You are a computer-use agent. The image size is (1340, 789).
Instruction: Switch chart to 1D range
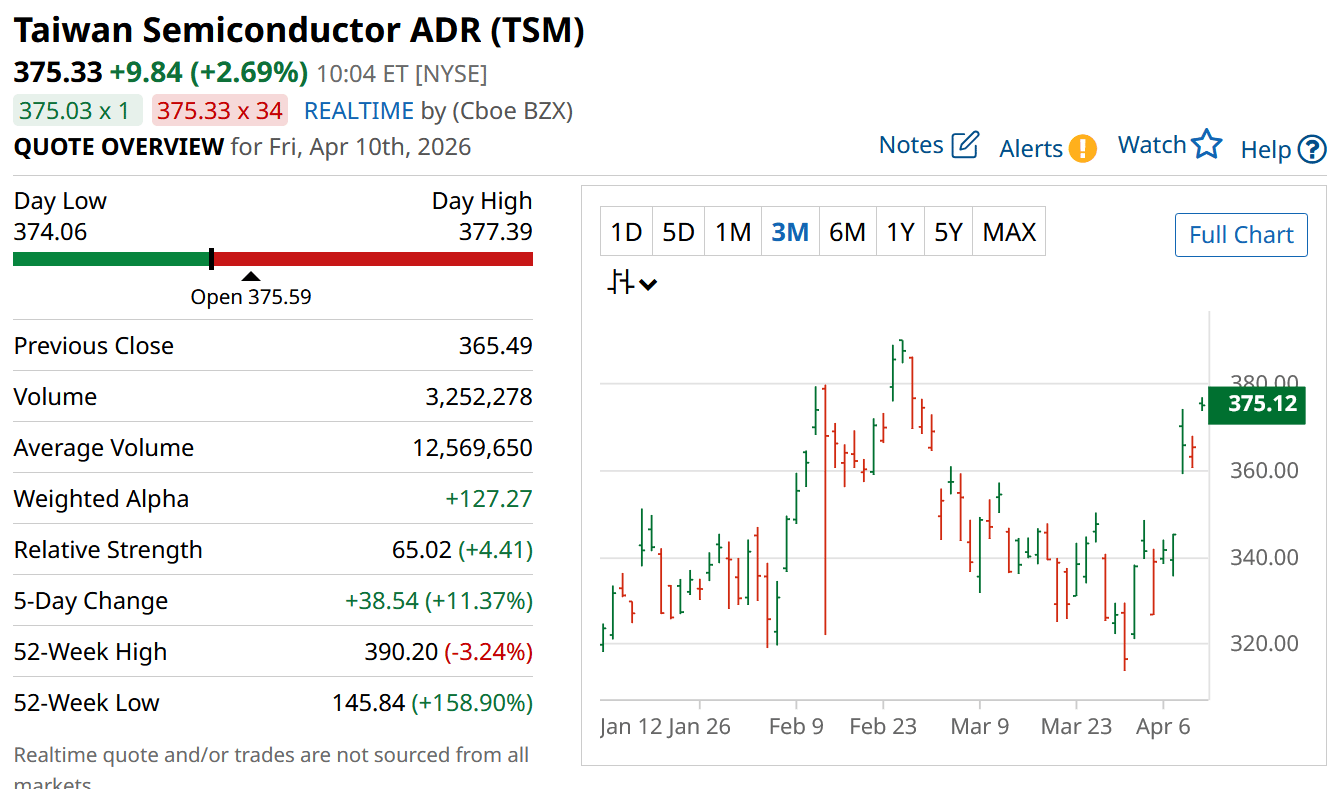click(626, 232)
